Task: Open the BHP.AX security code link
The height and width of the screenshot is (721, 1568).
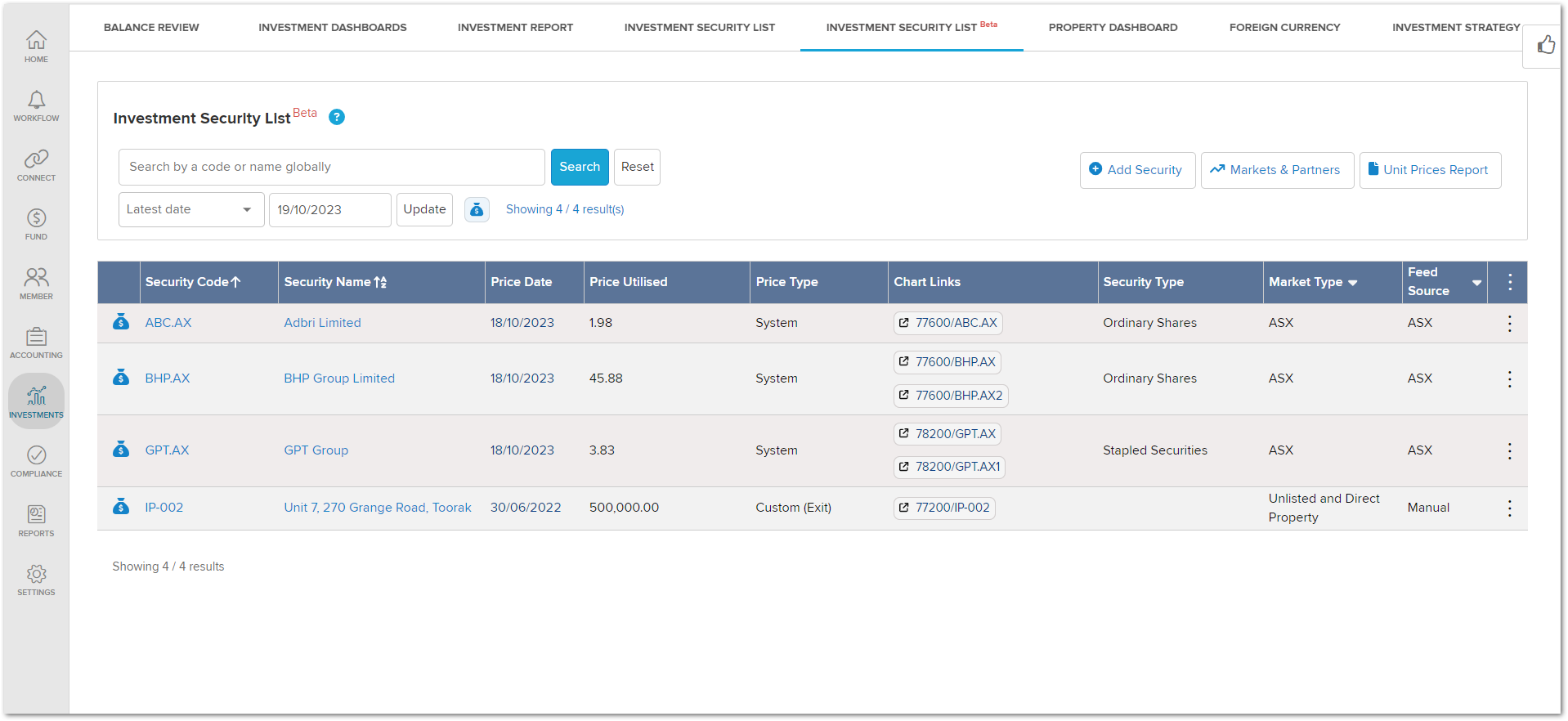Action: click(168, 378)
